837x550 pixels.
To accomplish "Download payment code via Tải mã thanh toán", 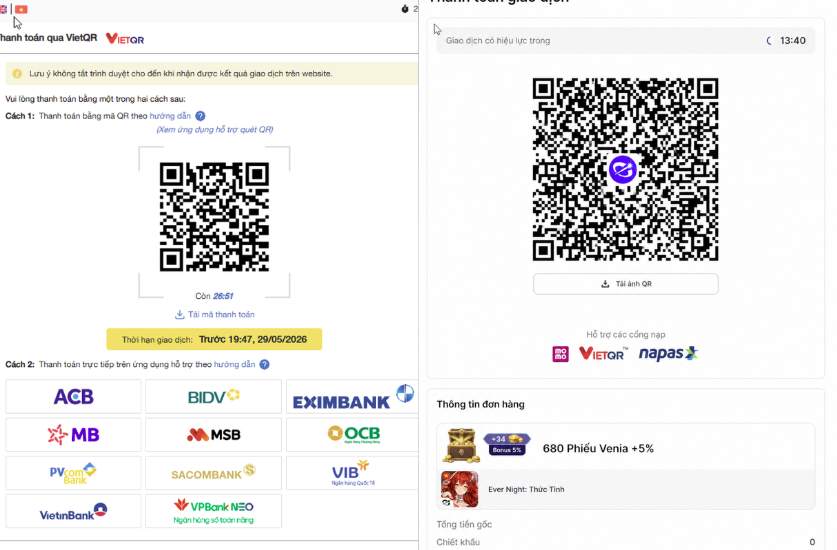I will (x=215, y=315).
